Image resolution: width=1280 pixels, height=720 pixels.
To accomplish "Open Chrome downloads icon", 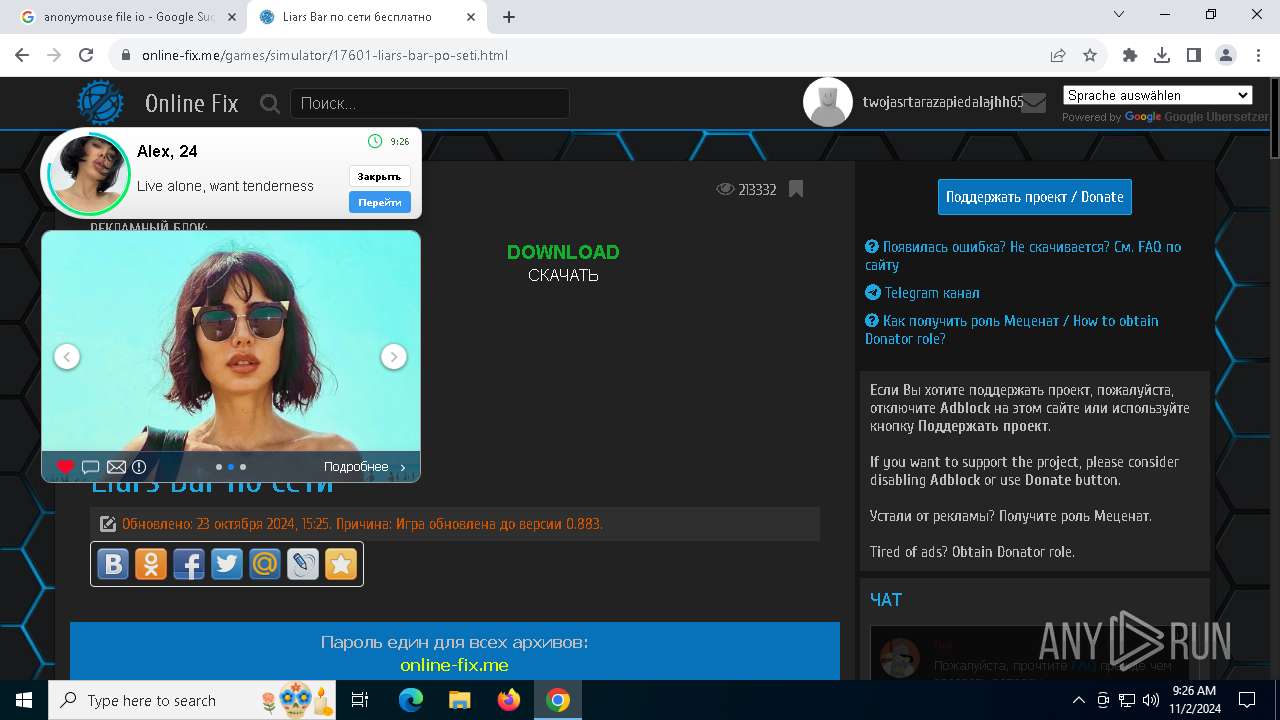I will tap(1162, 55).
